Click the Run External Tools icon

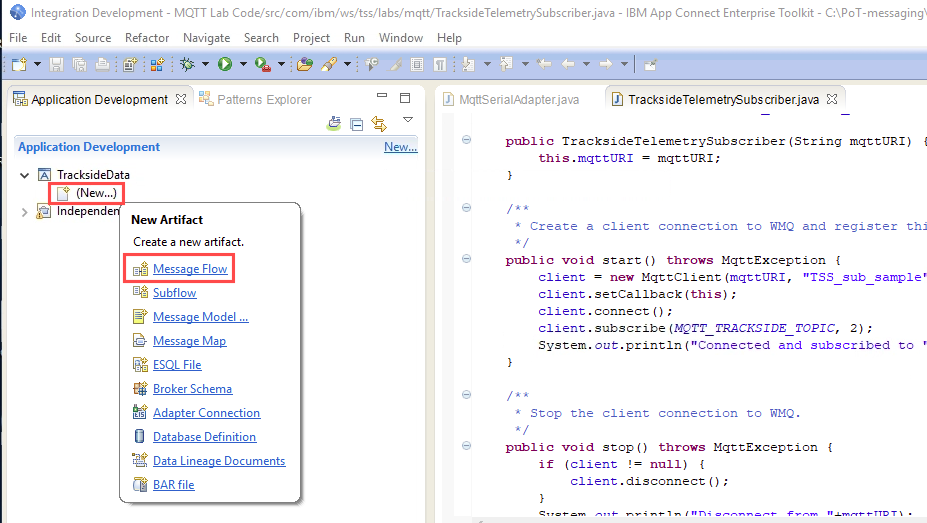click(x=262, y=64)
